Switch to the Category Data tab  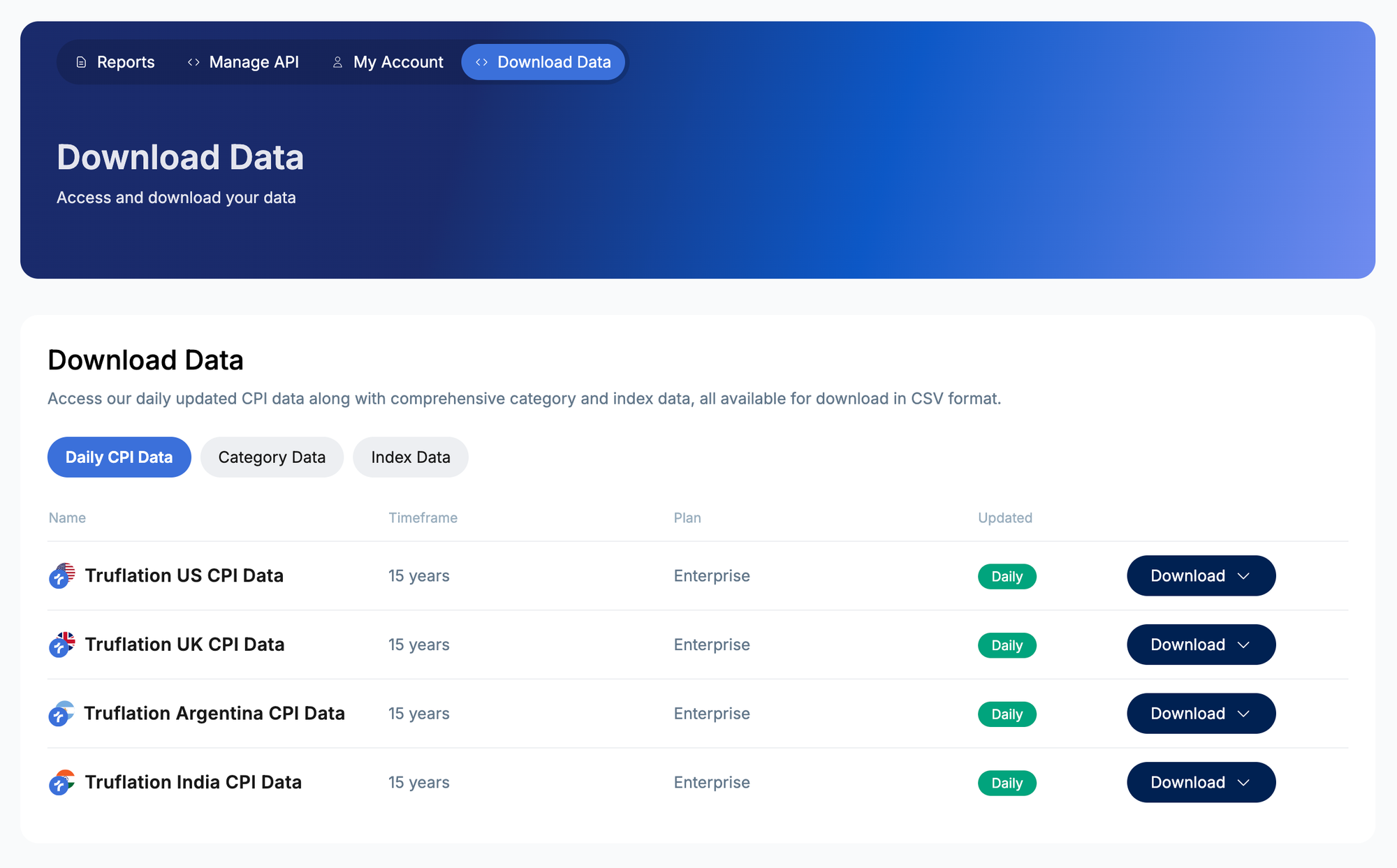pos(272,457)
